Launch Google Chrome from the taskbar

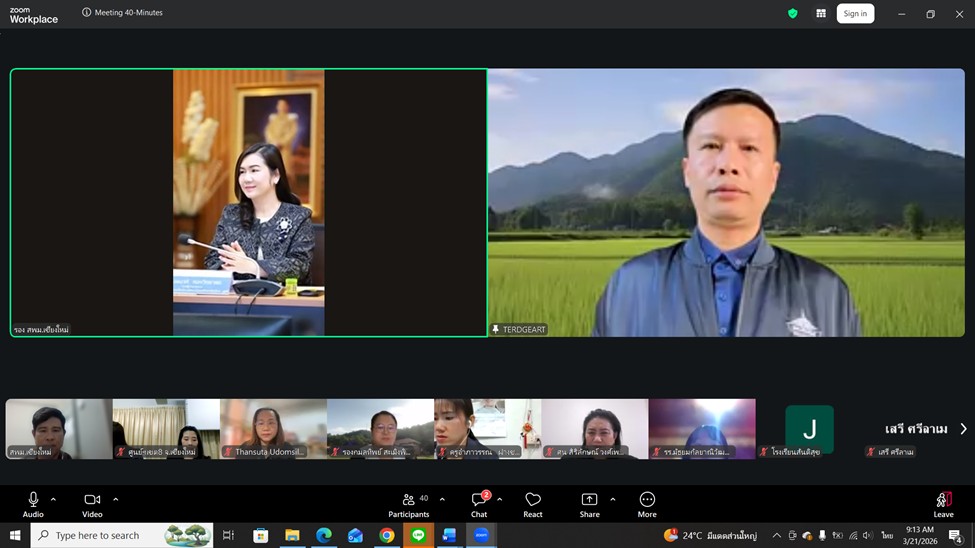click(387, 535)
